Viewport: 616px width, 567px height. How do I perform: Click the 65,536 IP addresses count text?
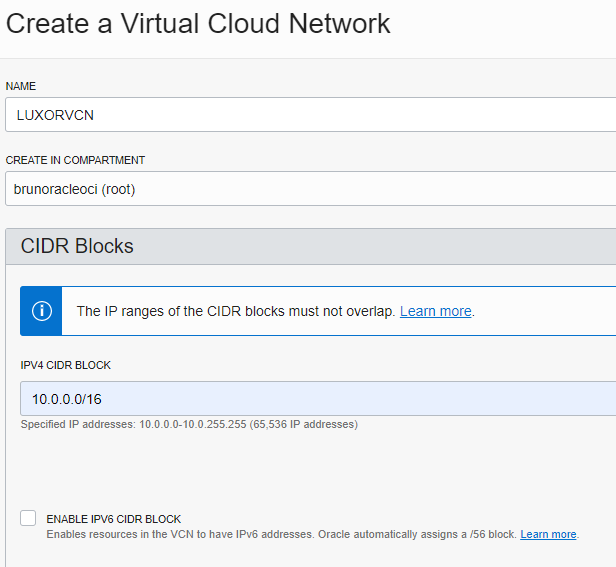point(304,424)
